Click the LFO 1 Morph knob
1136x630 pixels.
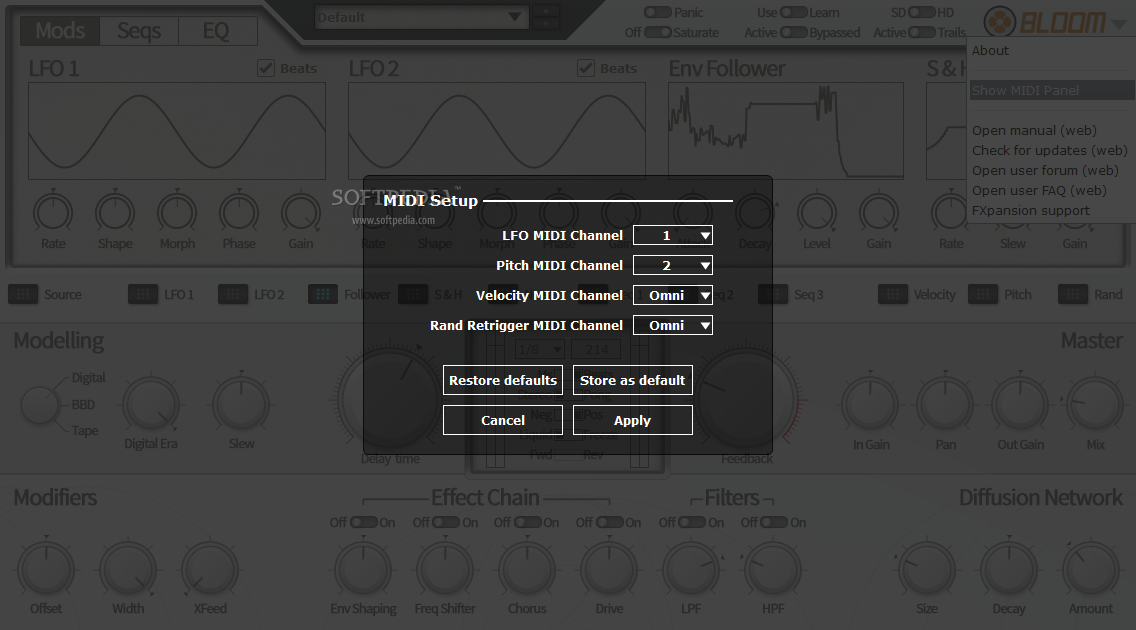point(178,212)
